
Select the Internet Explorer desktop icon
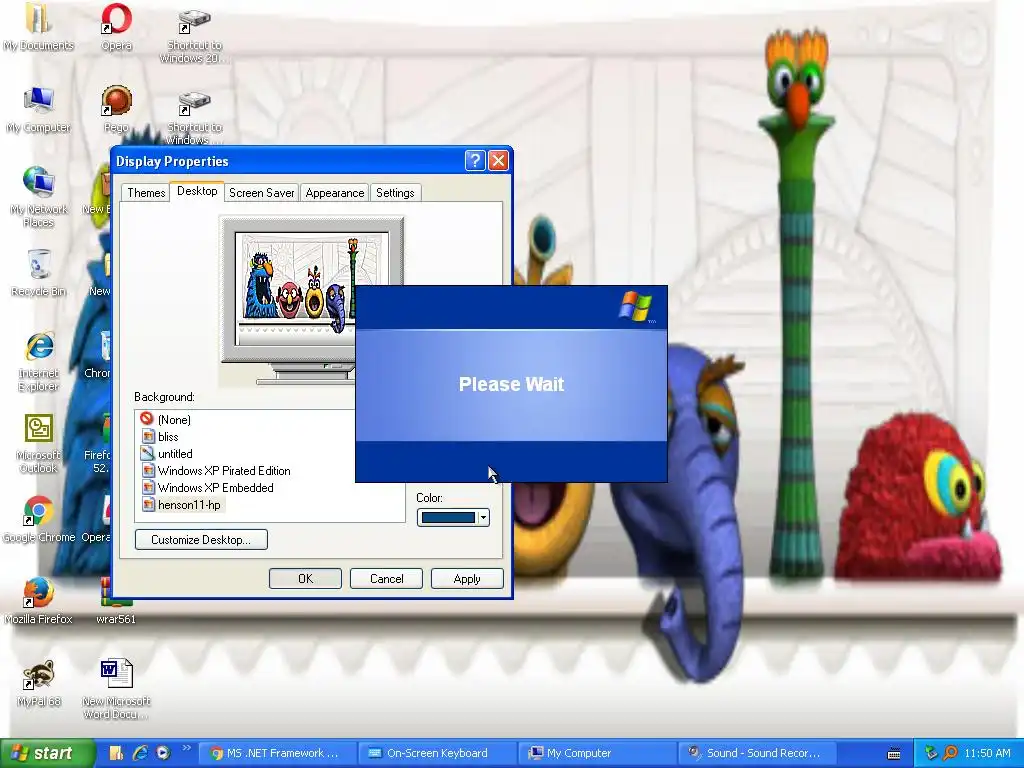(x=38, y=361)
